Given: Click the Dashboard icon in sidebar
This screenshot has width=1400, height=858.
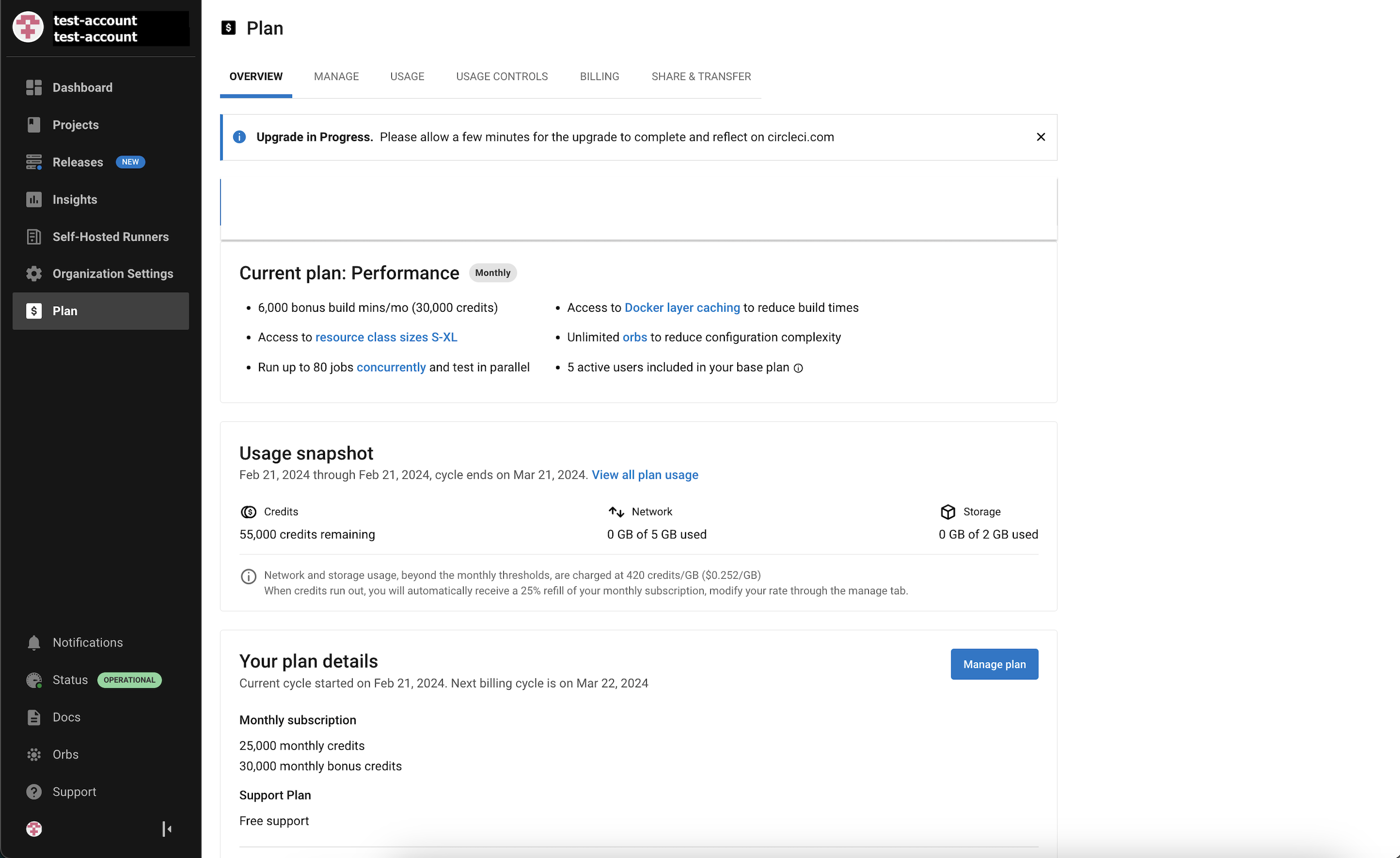Looking at the screenshot, I should pos(34,88).
